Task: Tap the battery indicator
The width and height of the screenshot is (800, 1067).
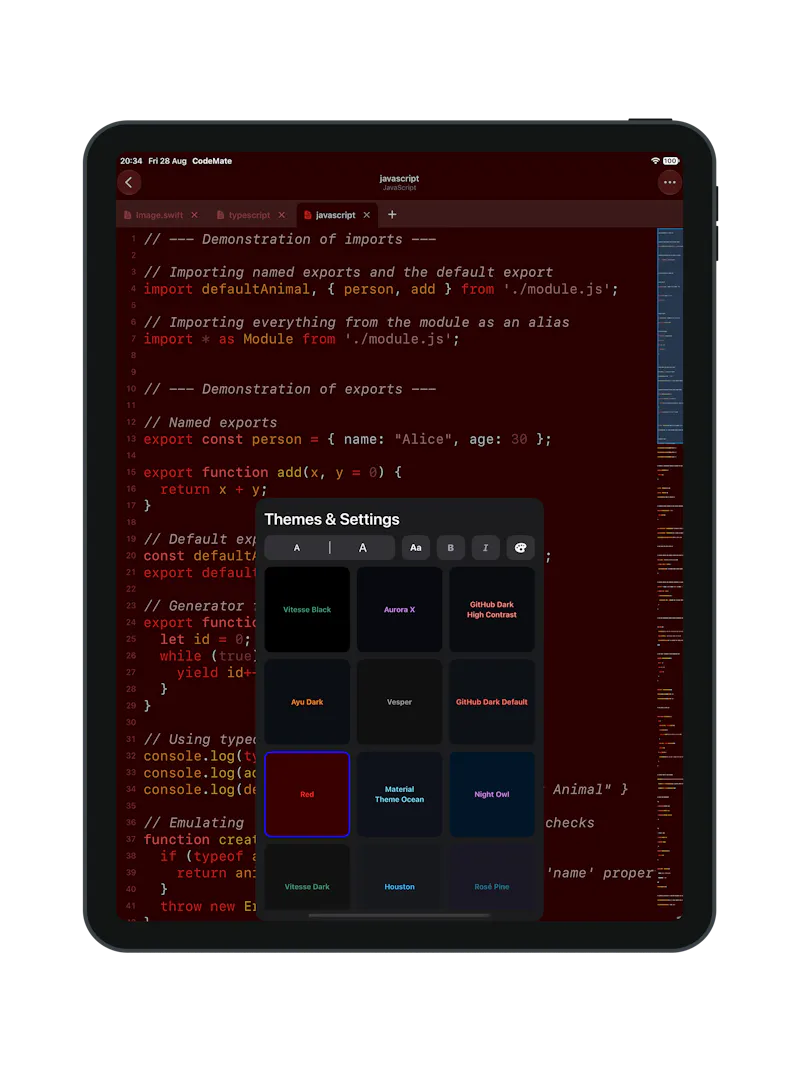Action: click(671, 161)
